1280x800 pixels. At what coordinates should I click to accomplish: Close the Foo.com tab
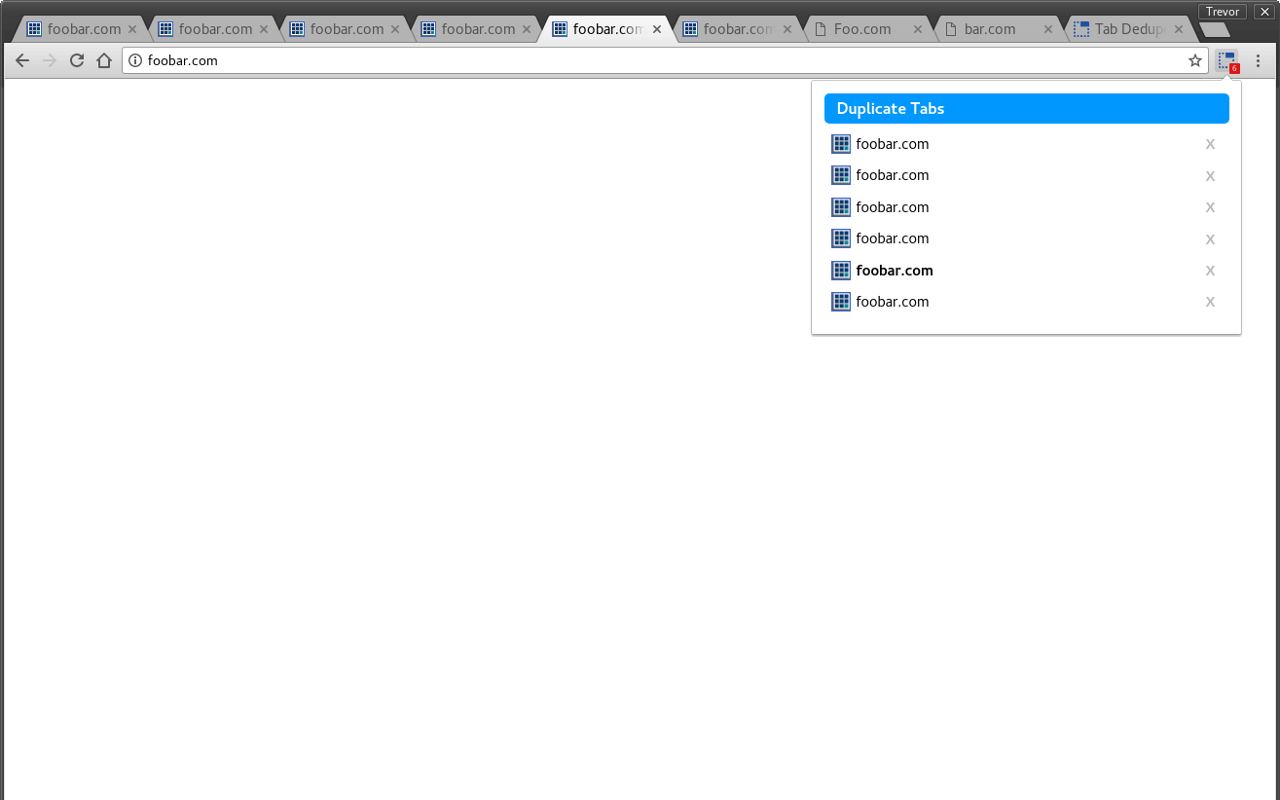[x=918, y=29]
